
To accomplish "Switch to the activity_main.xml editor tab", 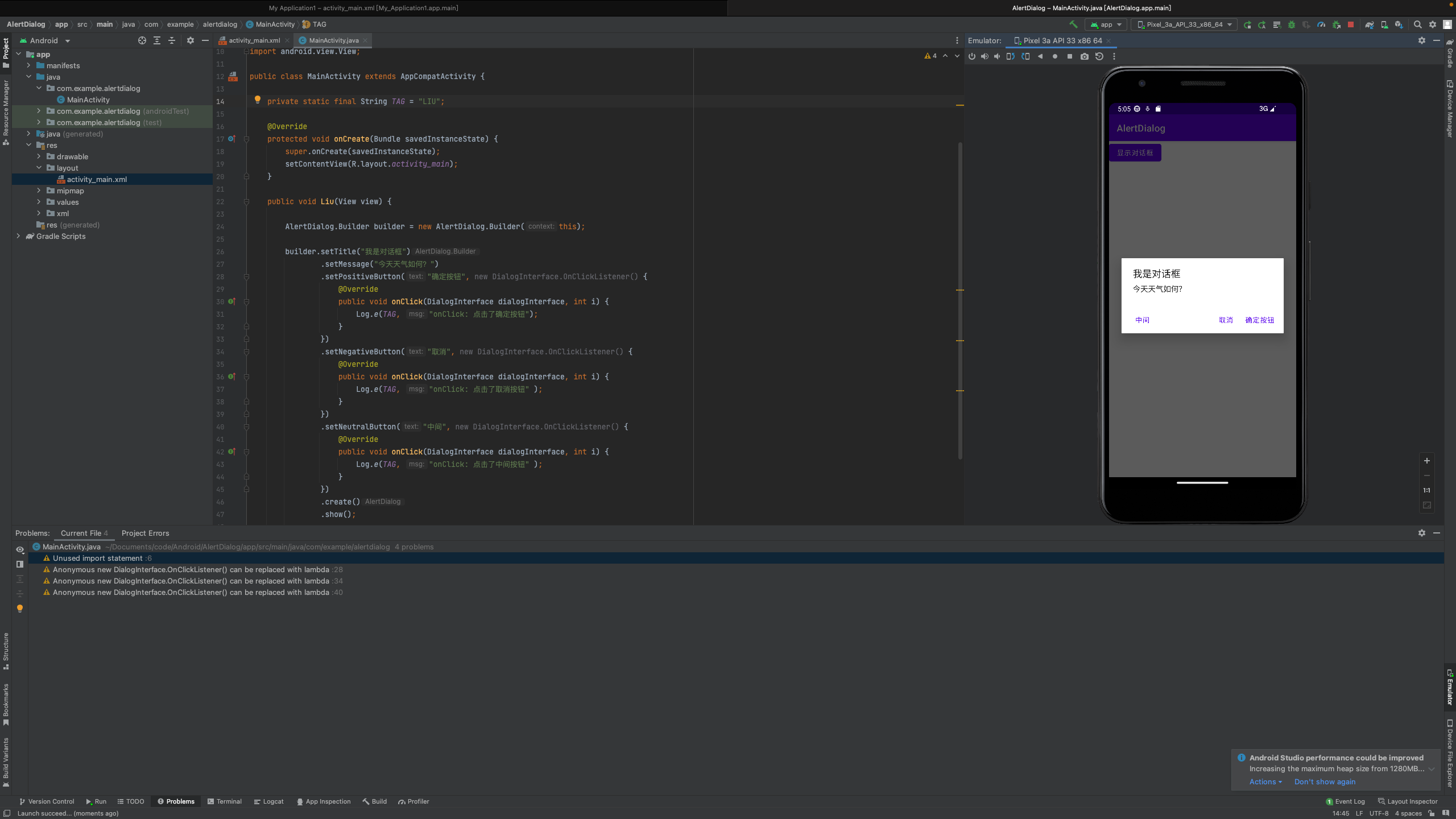I will tap(254, 40).
